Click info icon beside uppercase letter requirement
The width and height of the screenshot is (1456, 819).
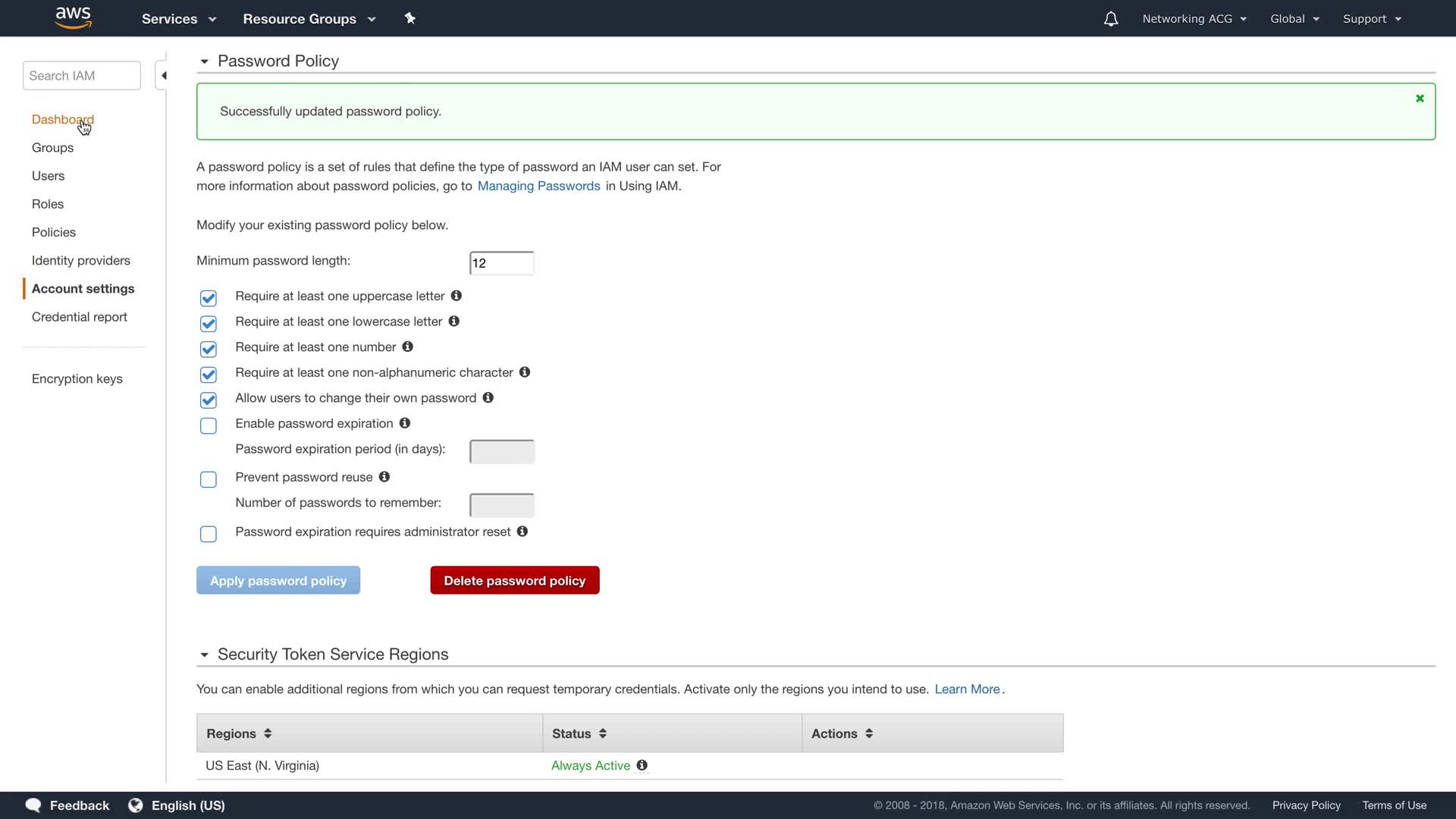pyautogui.click(x=457, y=296)
